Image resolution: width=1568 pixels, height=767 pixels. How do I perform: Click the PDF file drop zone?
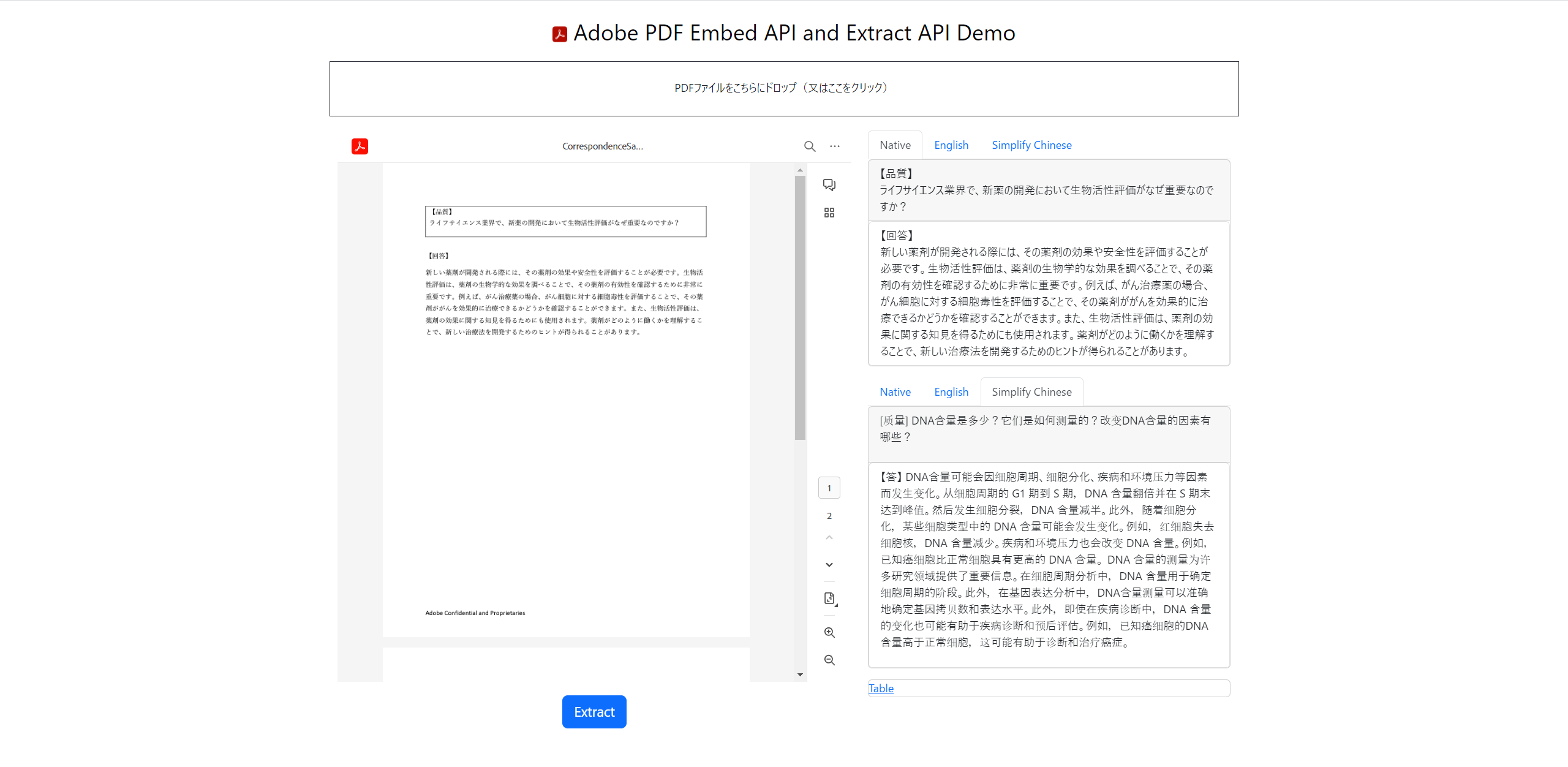pos(783,88)
